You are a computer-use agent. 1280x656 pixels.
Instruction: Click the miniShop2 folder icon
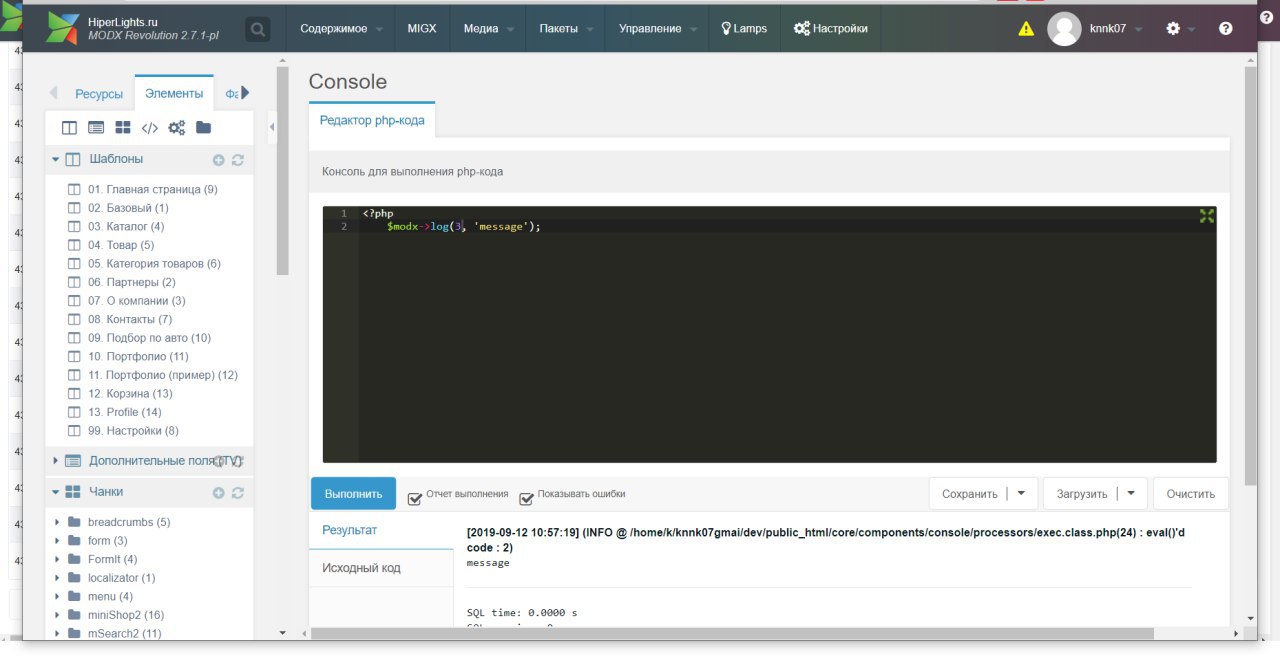tap(74, 615)
